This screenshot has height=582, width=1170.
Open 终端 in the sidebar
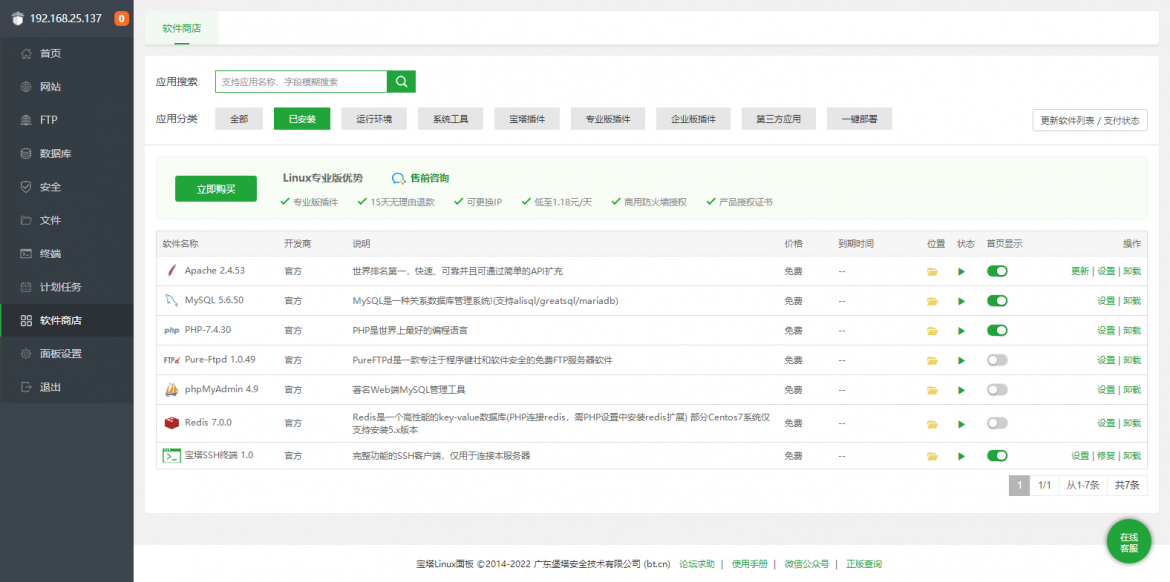[x=67, y=254]
